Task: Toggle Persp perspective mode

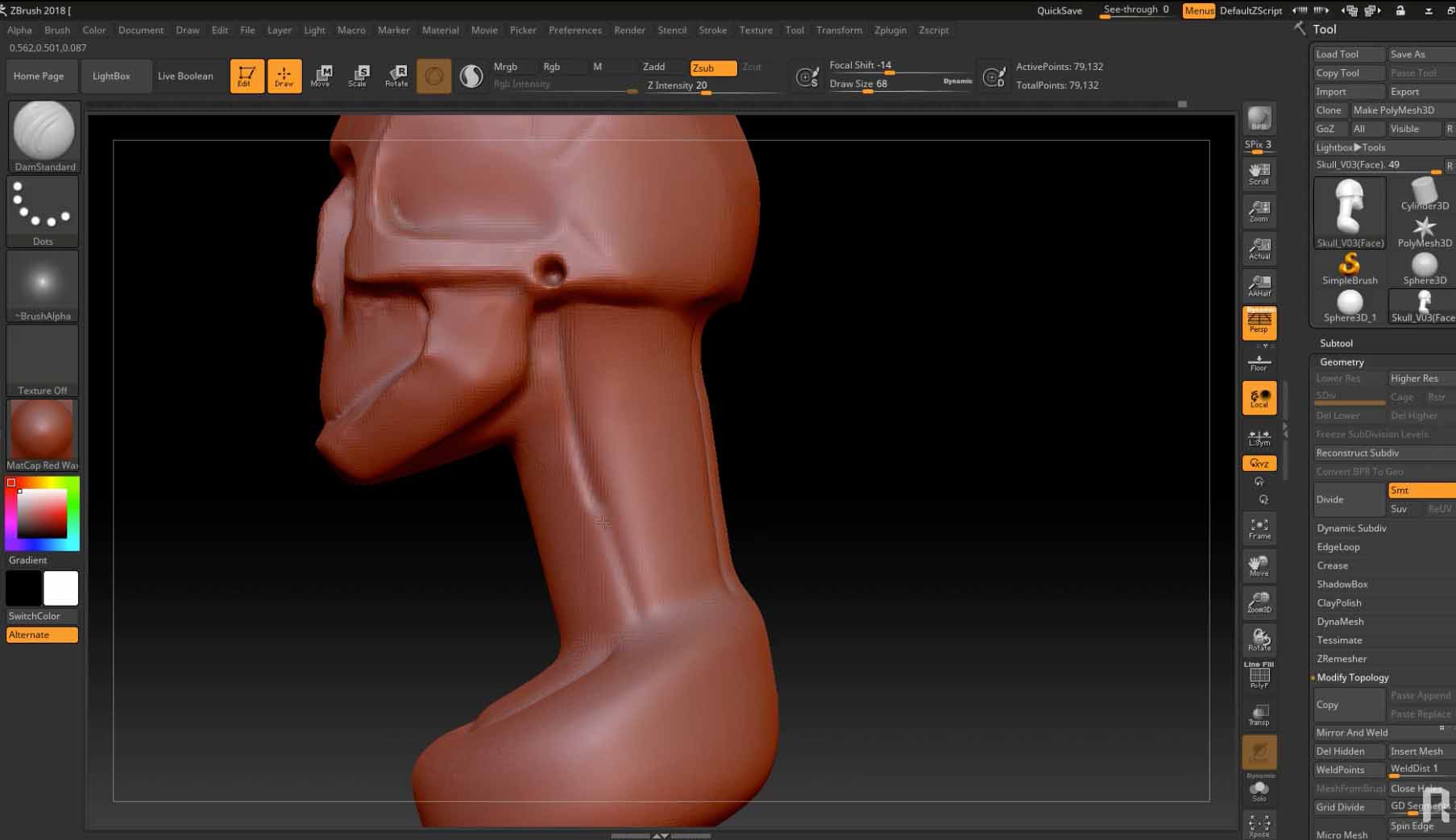Action: point(1259,322)
